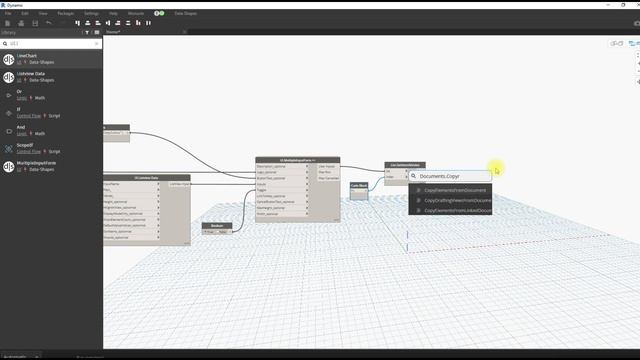Close the Home workspace tab
Viewport: 640px width, 360px height.
pos(184,32)
